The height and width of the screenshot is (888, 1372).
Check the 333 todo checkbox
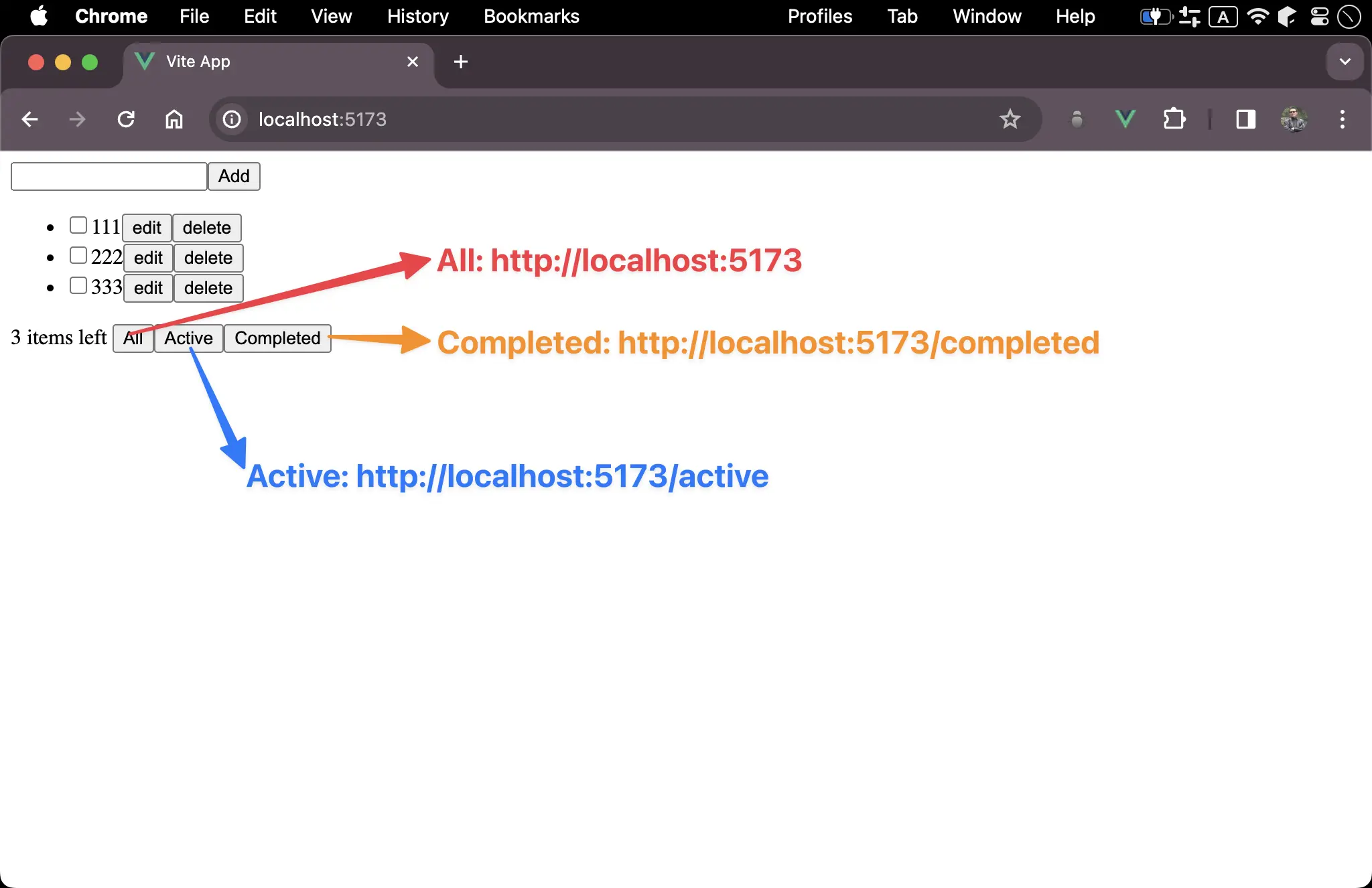click(x=78, y=285)
